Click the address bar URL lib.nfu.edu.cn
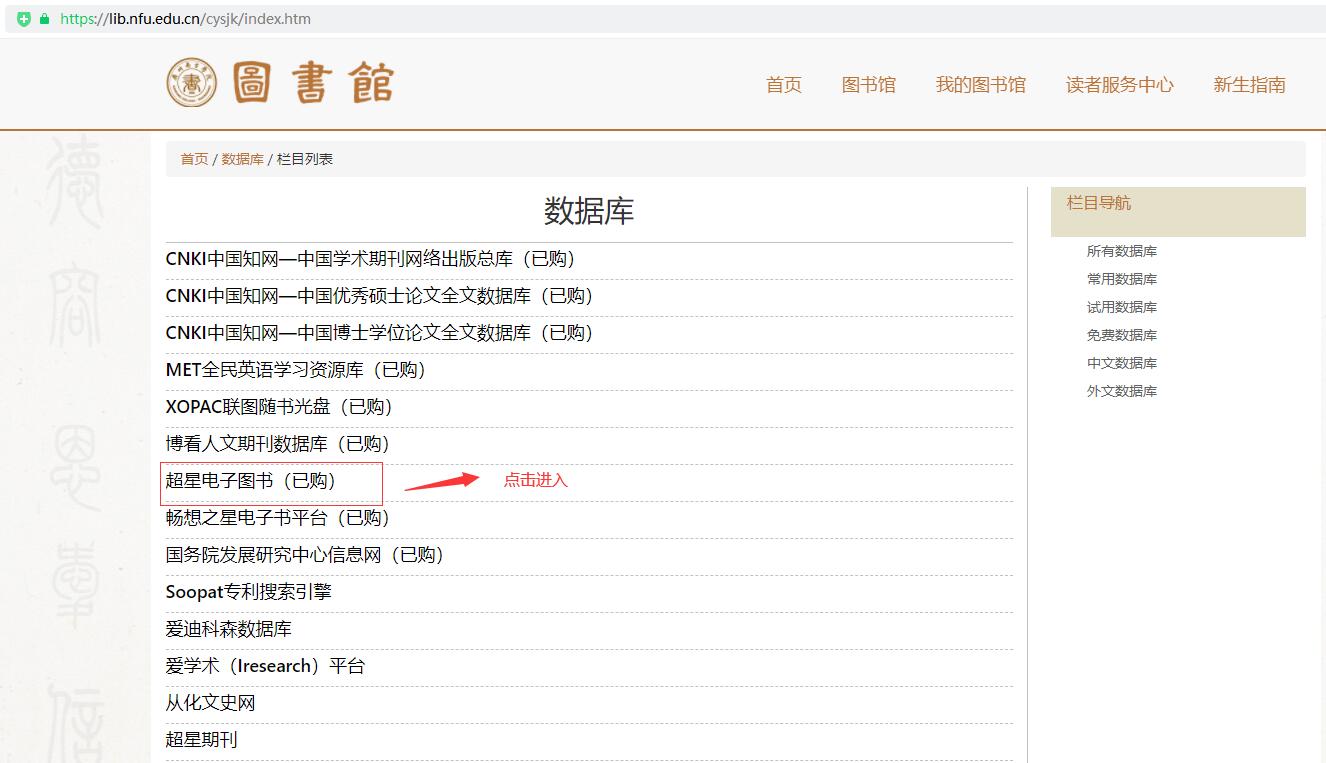The image size is (1326, 763). pos(185,19)
